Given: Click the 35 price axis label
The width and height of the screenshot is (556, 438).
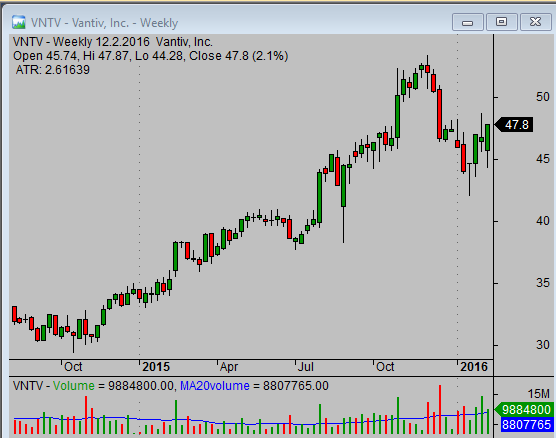Looking at the screenshot, I should (x=543, y=283).
